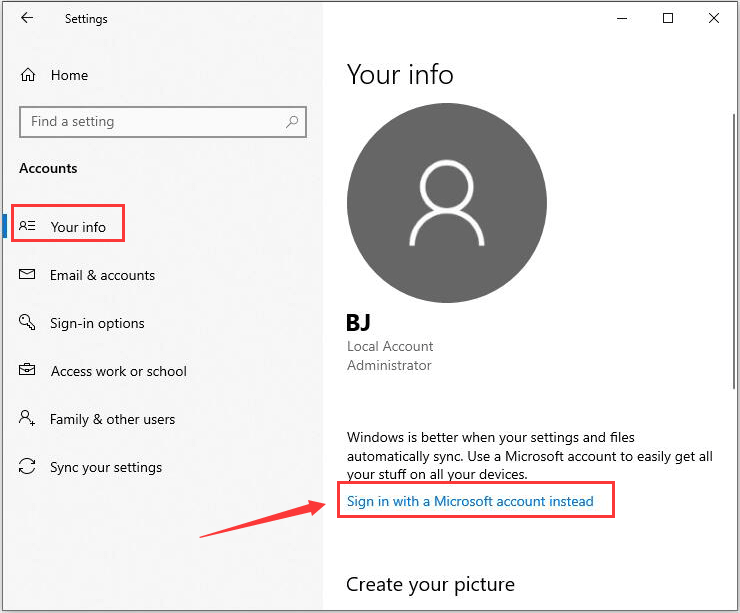Click the Settings window title text

(86, 19)
